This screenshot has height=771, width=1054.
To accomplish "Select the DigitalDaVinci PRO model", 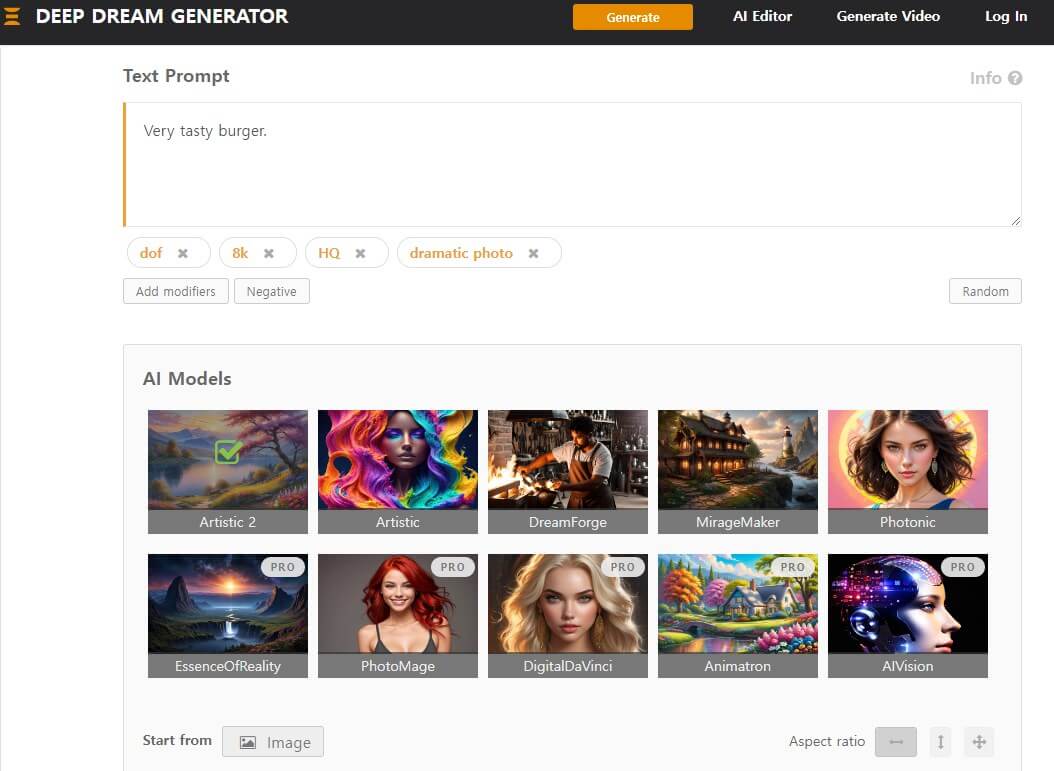I will tap(568, 616).
